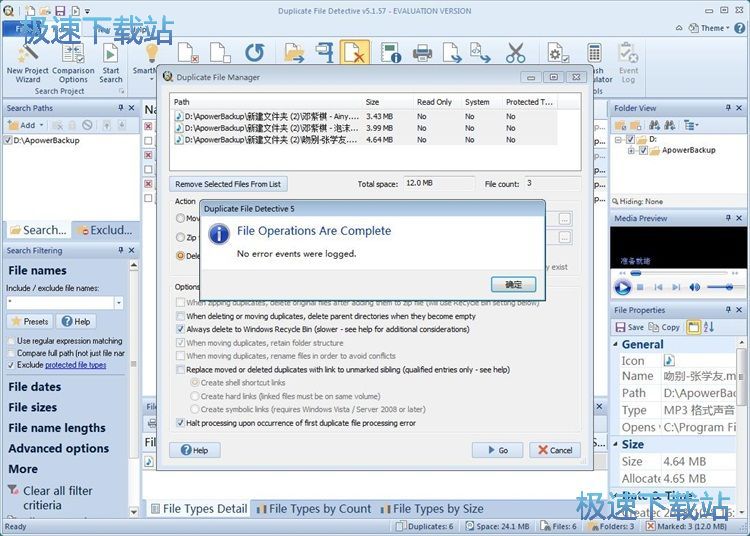Click the scissors toolbar icon
Viewport: 750px width, 536px height.
pos(515,53)
